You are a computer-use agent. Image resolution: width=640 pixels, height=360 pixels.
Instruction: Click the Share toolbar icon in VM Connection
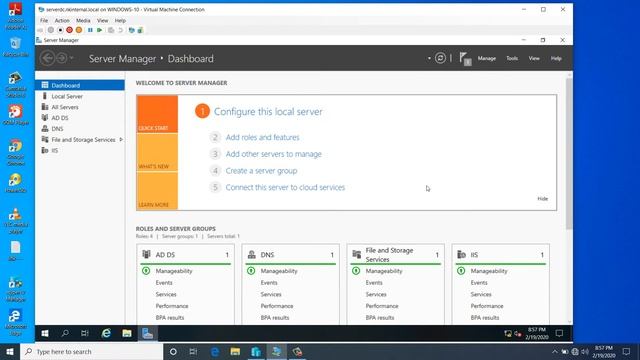(x=140, y=30)
